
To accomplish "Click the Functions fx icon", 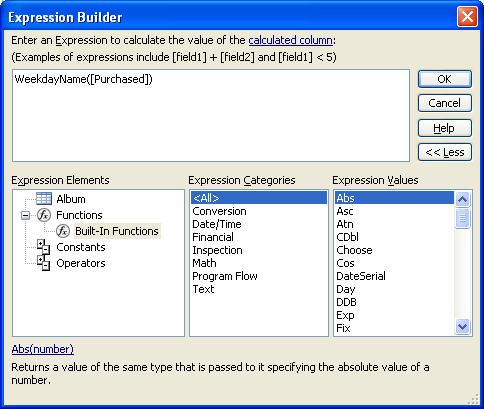I will pyautogui.click(x=44, y=215).
